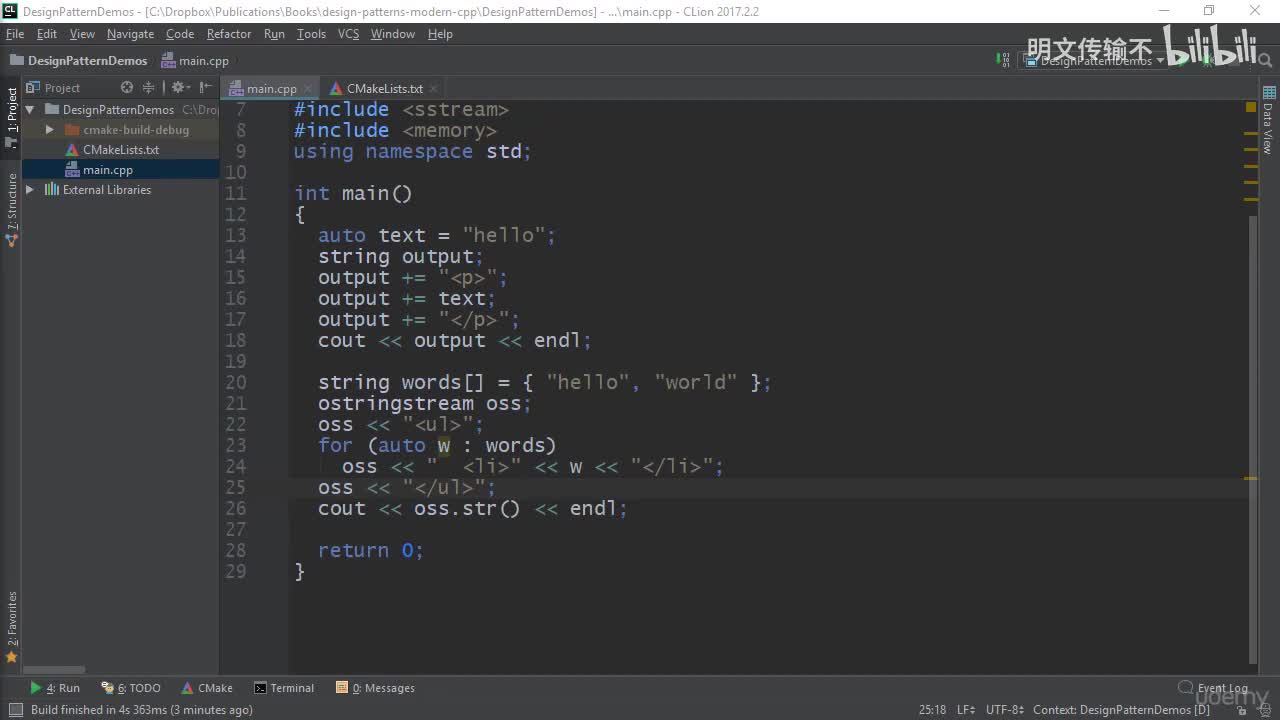Screen dimensions: 1280x720
Task: Expand the External Libraries node
Action: coord(30,190)
